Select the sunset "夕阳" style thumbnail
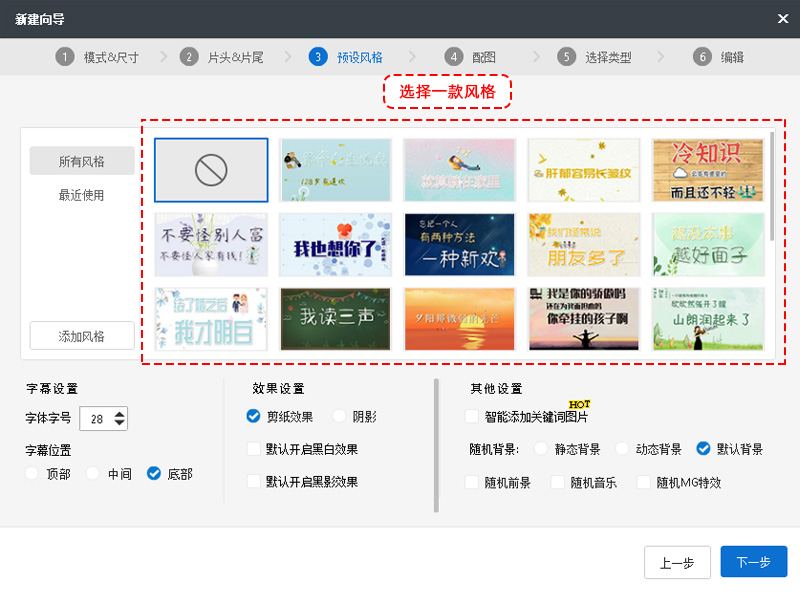Screen dimensions: 800x595 click(x=459, y=318)
